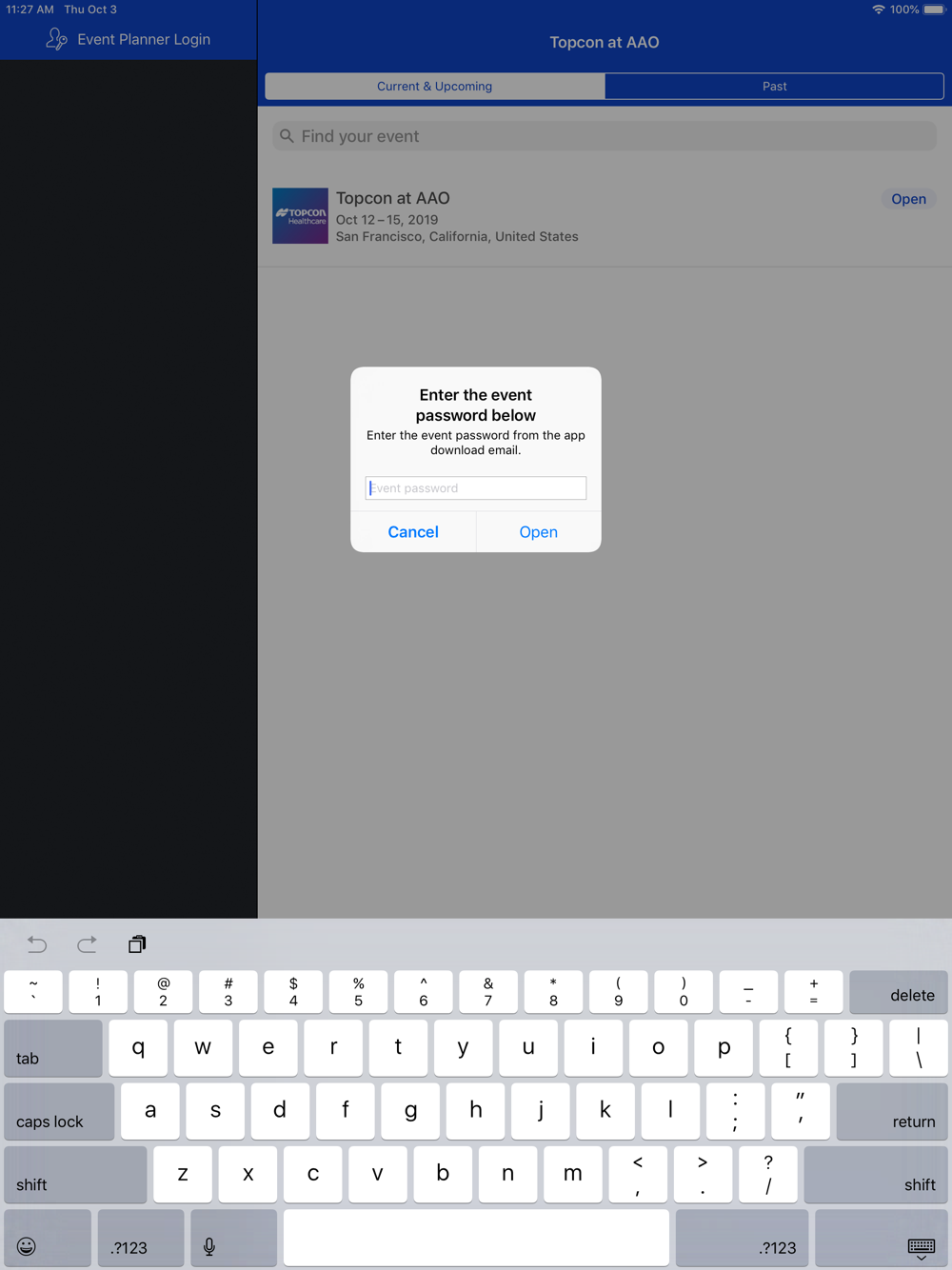Open the emoji keyboard
The width and height of the screenshot is (952, 1270).
[x=48, y=1239]
